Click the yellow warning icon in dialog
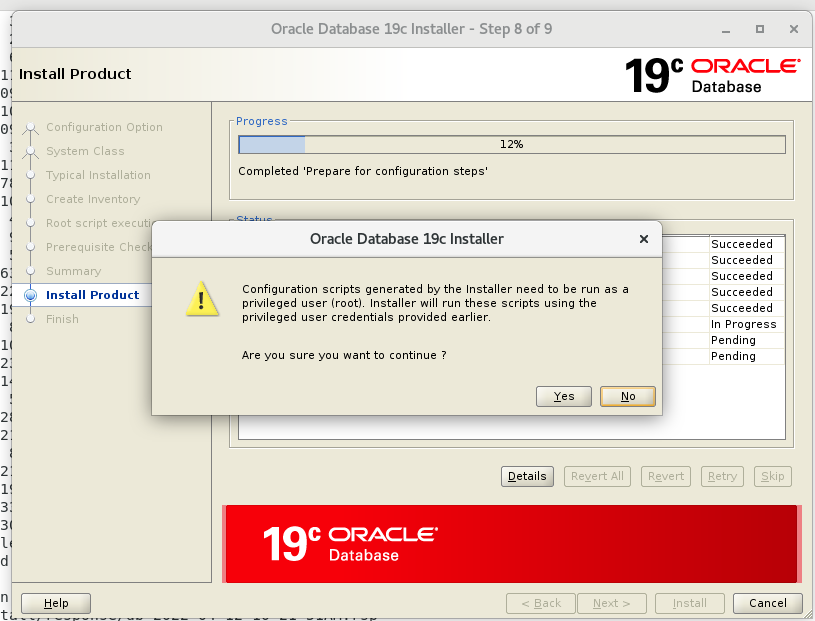The width and height of the screenshot is (815, 621). point(202,299)
